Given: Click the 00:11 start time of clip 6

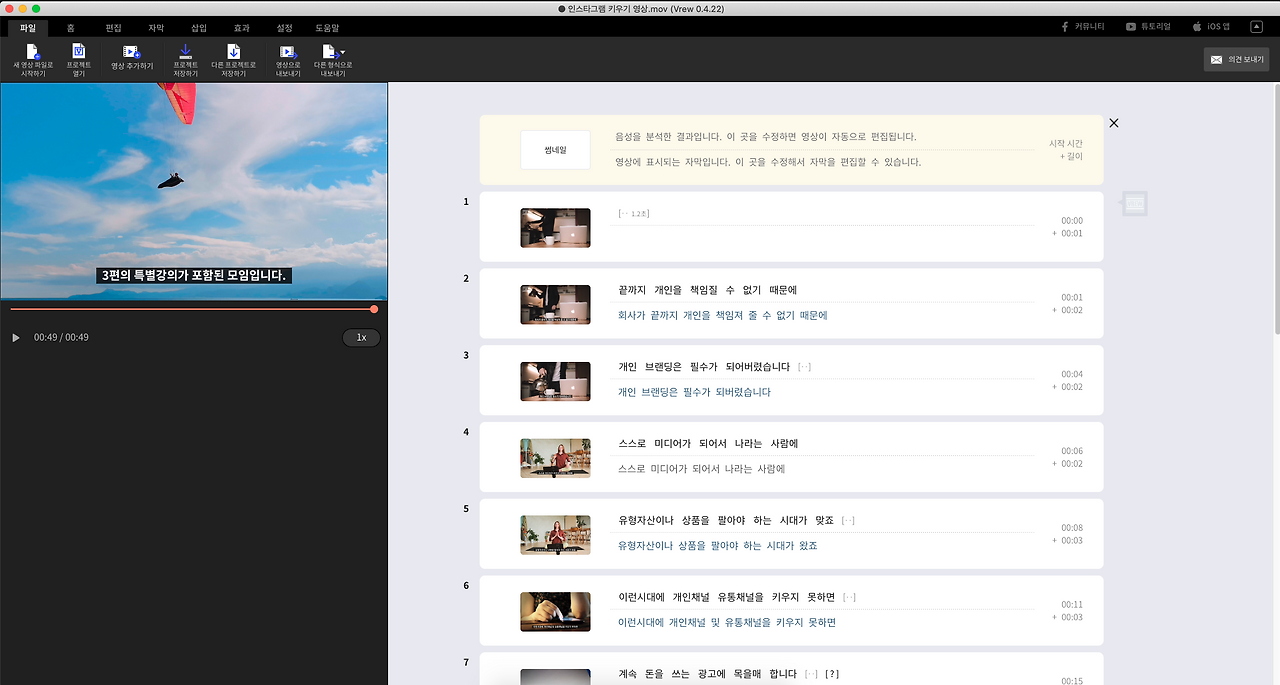Looking at the screenshot, I should tap(1072, 605).
